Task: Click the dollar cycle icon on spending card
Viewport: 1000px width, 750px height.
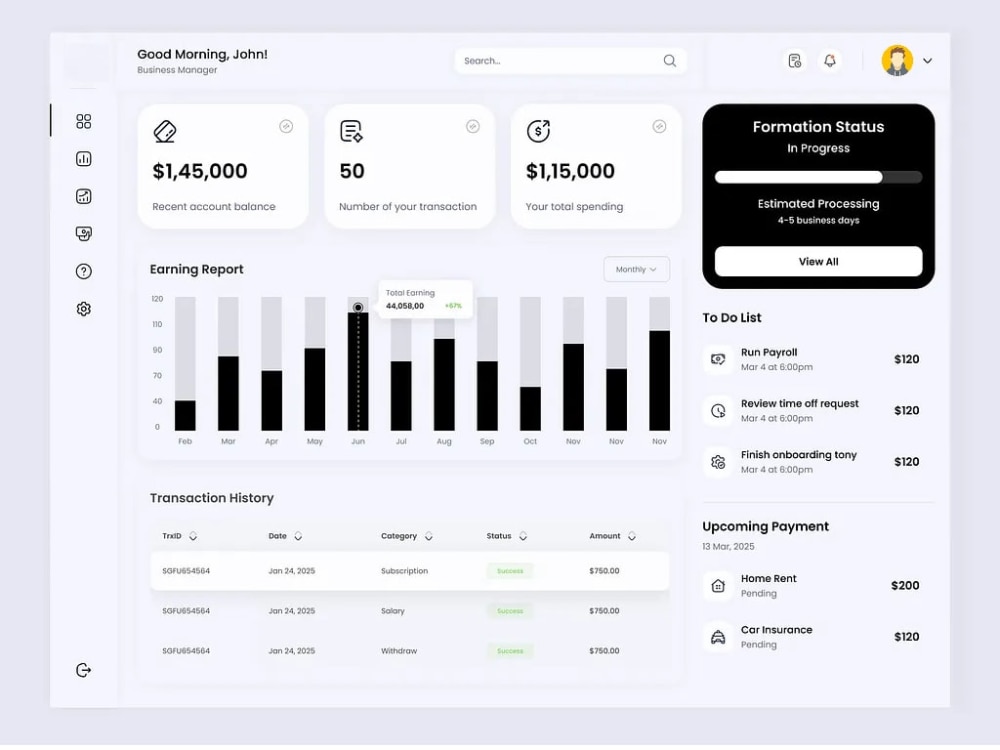Action: pyautogui.click(x=538, y=131)
